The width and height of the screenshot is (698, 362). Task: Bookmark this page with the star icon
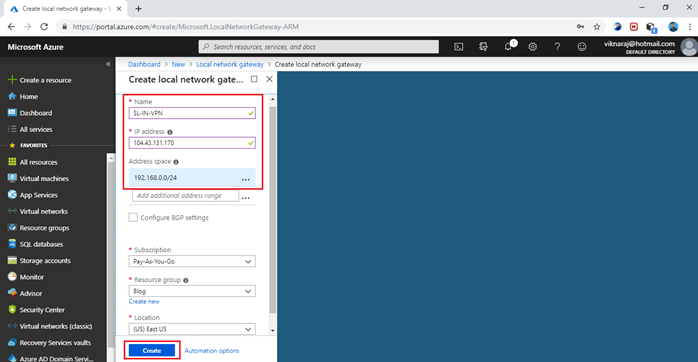coord(597,27)
